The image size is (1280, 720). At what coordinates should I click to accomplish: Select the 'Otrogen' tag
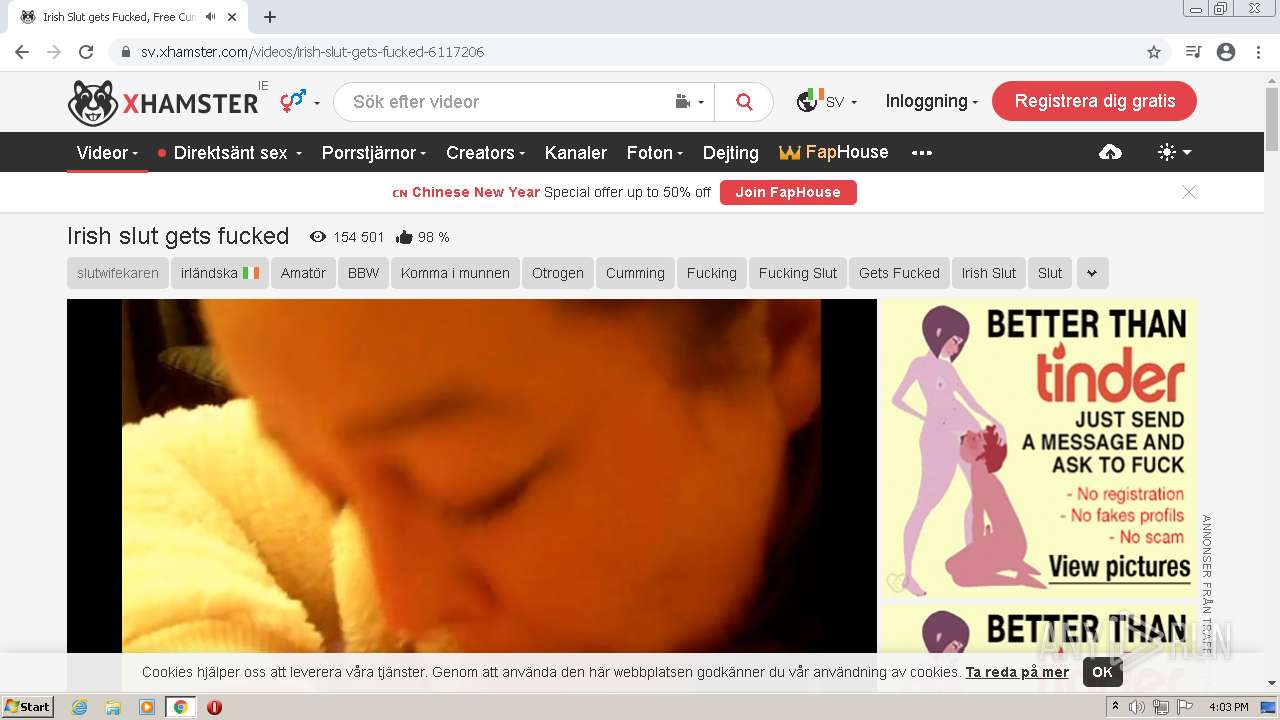(x=558, y=273)
